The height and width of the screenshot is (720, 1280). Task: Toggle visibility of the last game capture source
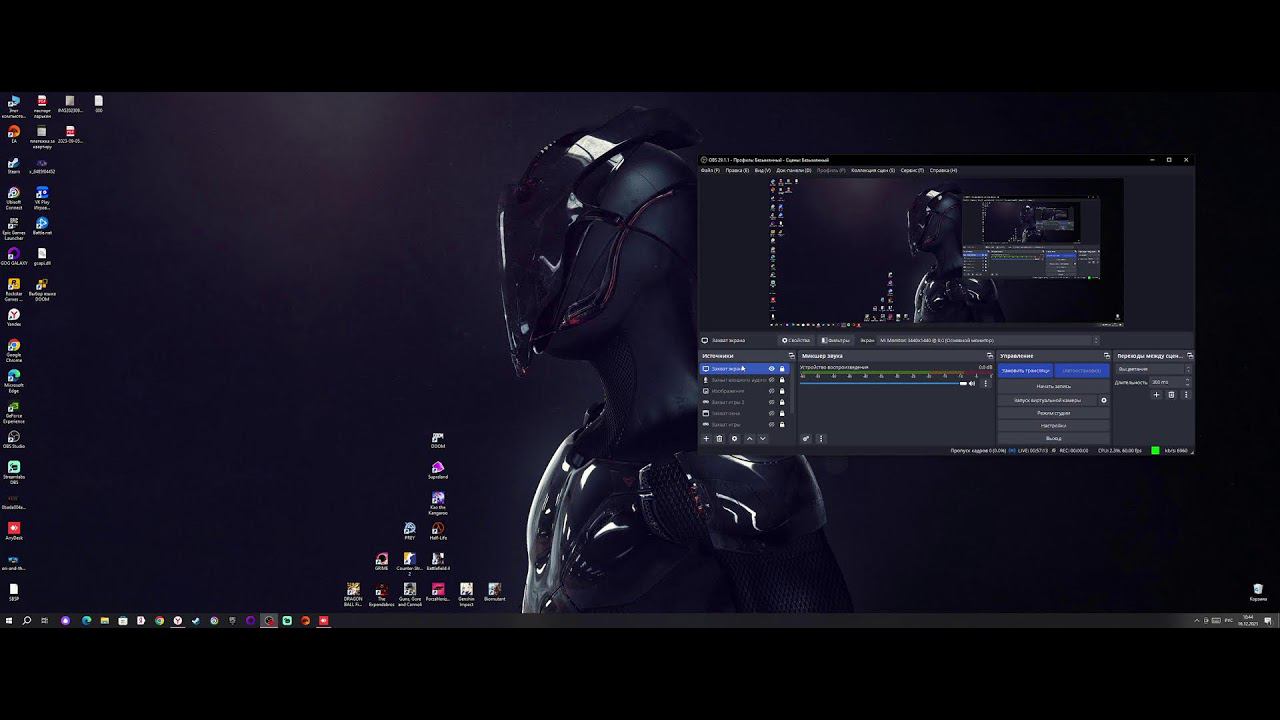771,425
